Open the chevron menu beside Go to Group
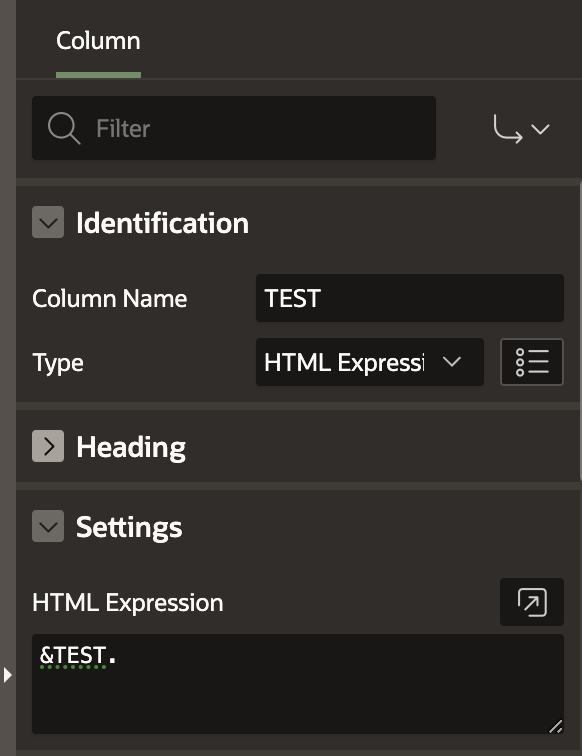 tap(540, 129)
